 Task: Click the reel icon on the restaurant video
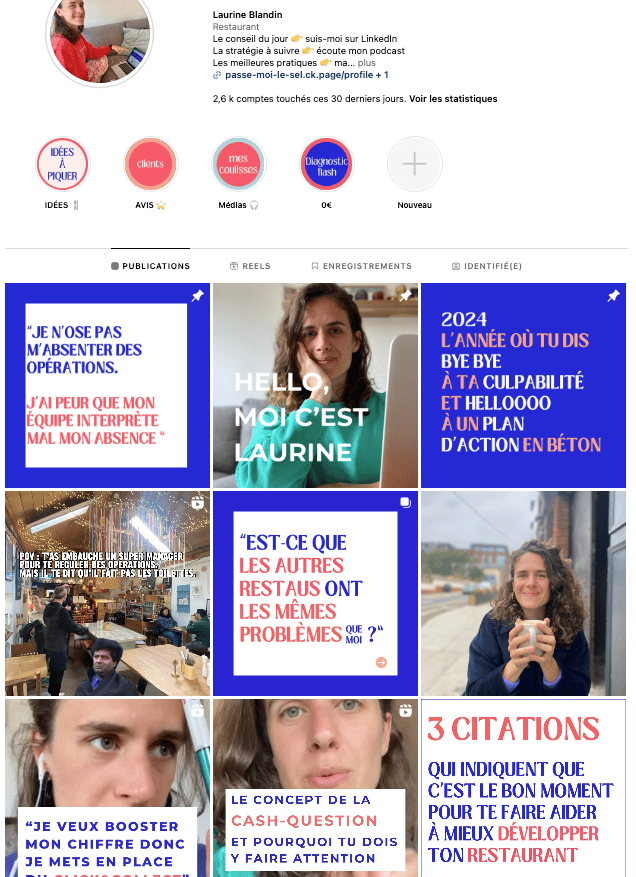pos(197,503)
